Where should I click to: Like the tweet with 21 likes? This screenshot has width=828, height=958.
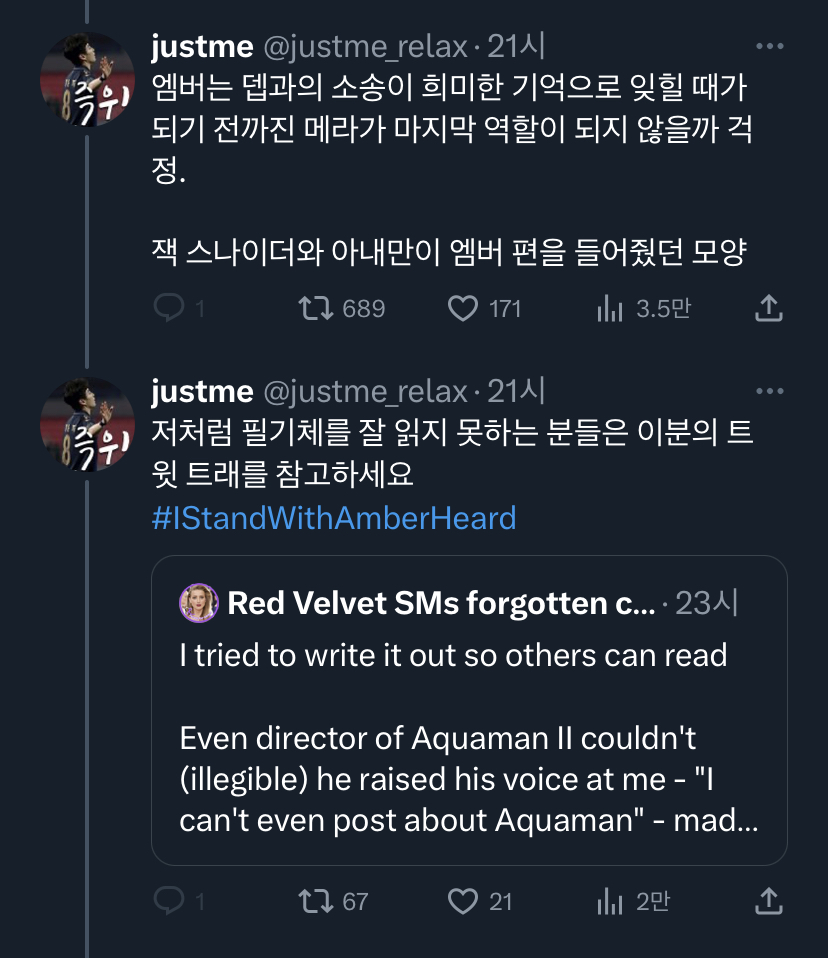(462, 902)
